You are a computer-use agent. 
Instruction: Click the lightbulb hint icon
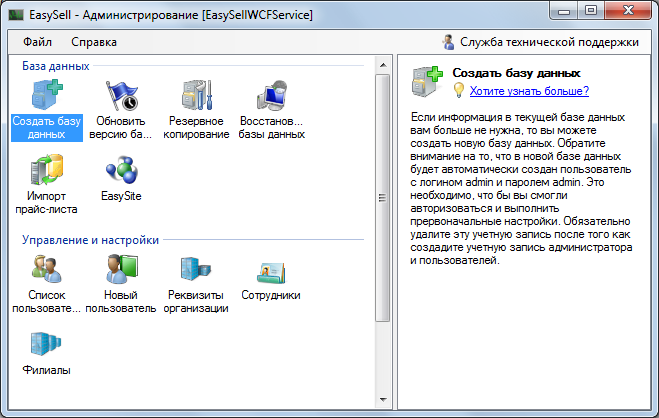tap(459, 90)
